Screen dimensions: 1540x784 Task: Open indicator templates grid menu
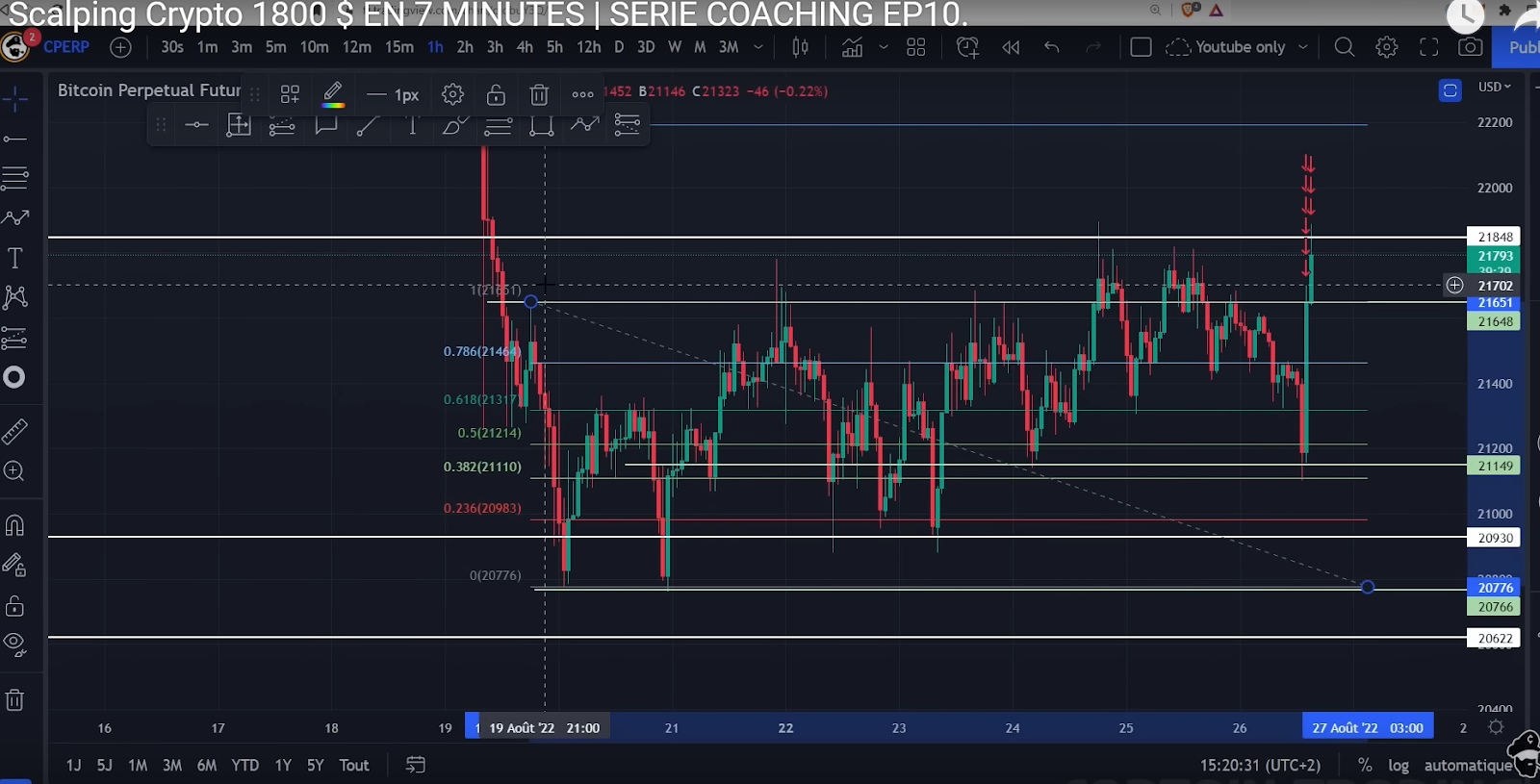point(915,47)
